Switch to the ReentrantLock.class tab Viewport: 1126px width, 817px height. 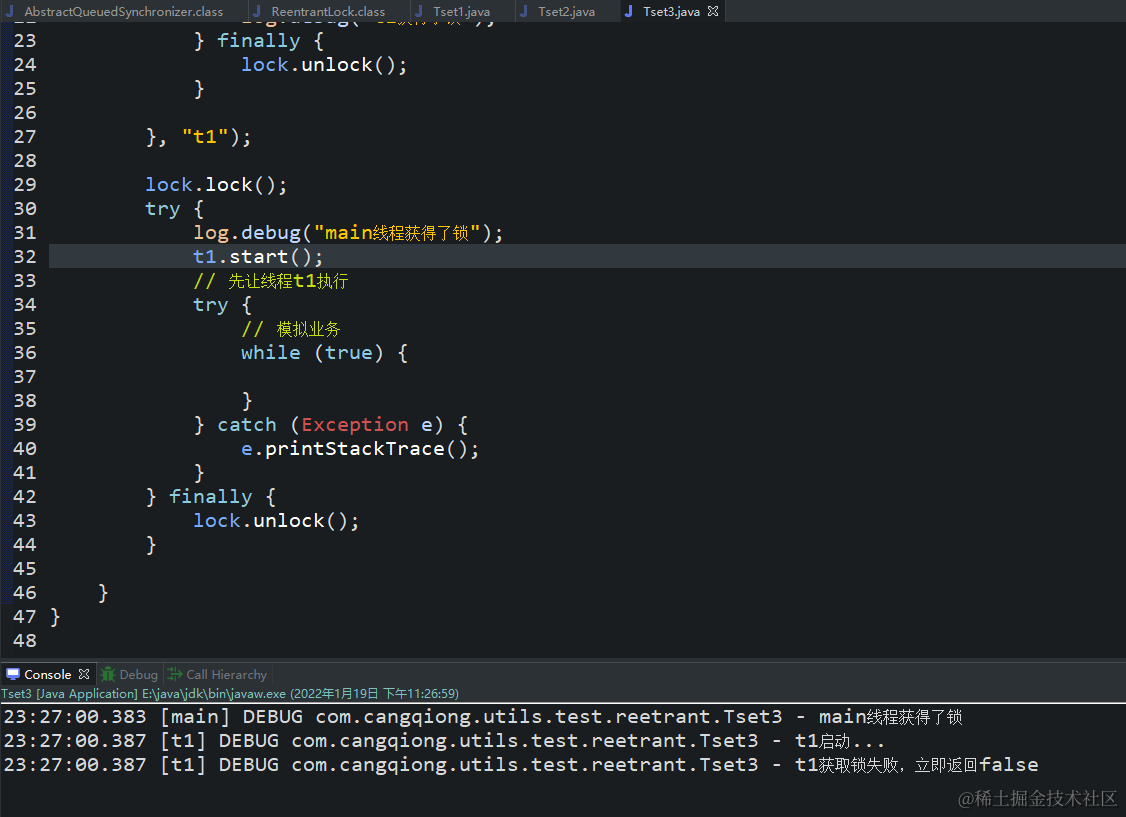click(x=327, y=11)
